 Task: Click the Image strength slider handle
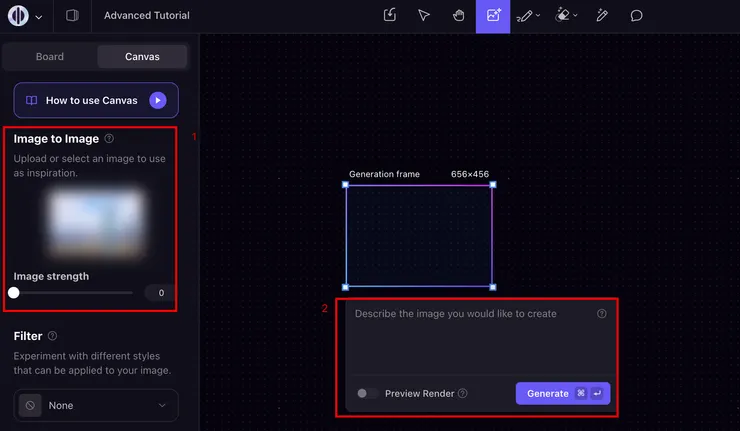[x=14, y=293]
